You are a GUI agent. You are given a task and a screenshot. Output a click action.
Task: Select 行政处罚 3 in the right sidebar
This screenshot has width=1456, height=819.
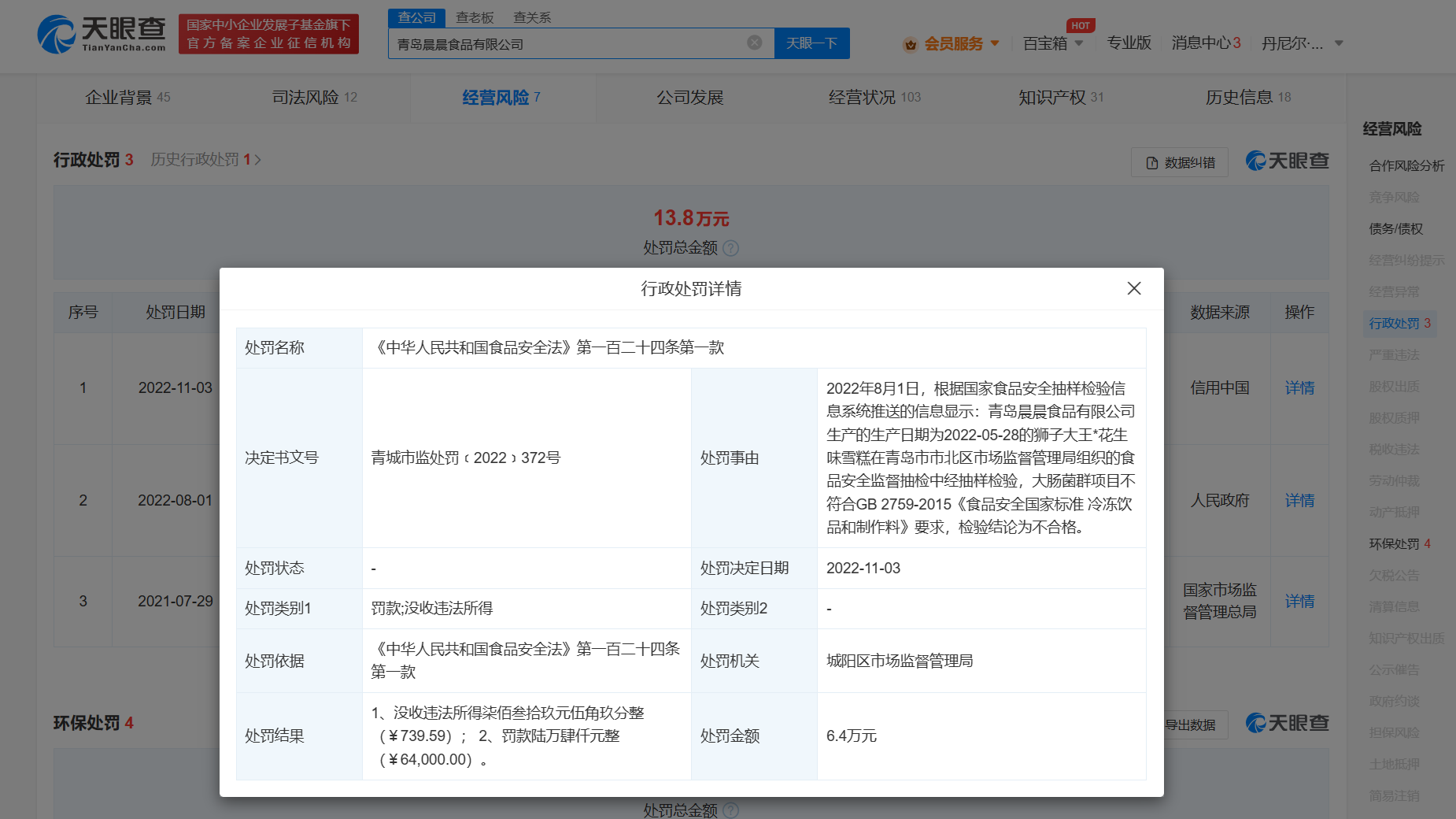1399,324
